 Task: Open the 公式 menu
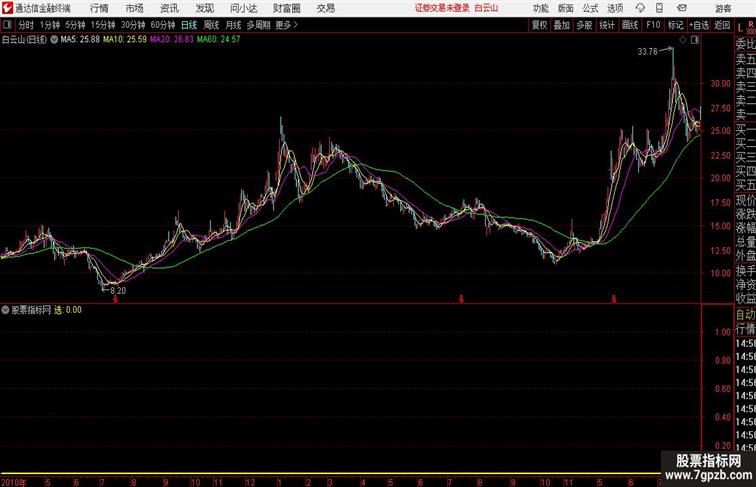[x=590, y=8]
